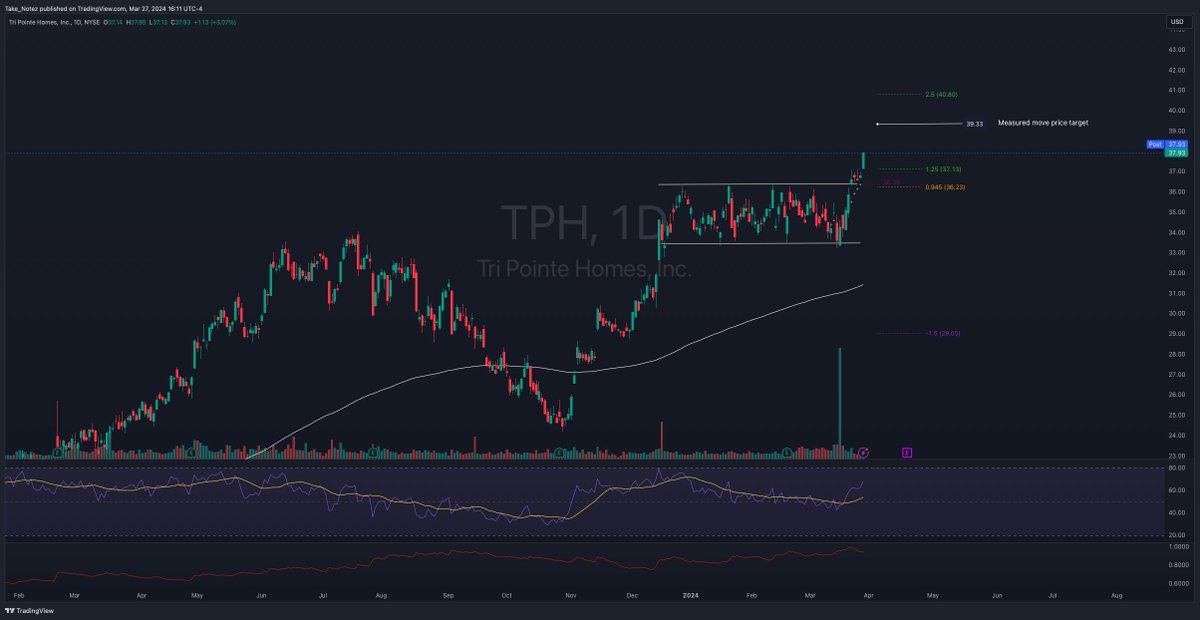Click the lightning bolt event marker
This screenshot has width=1200, height=620.
[863, 453]
